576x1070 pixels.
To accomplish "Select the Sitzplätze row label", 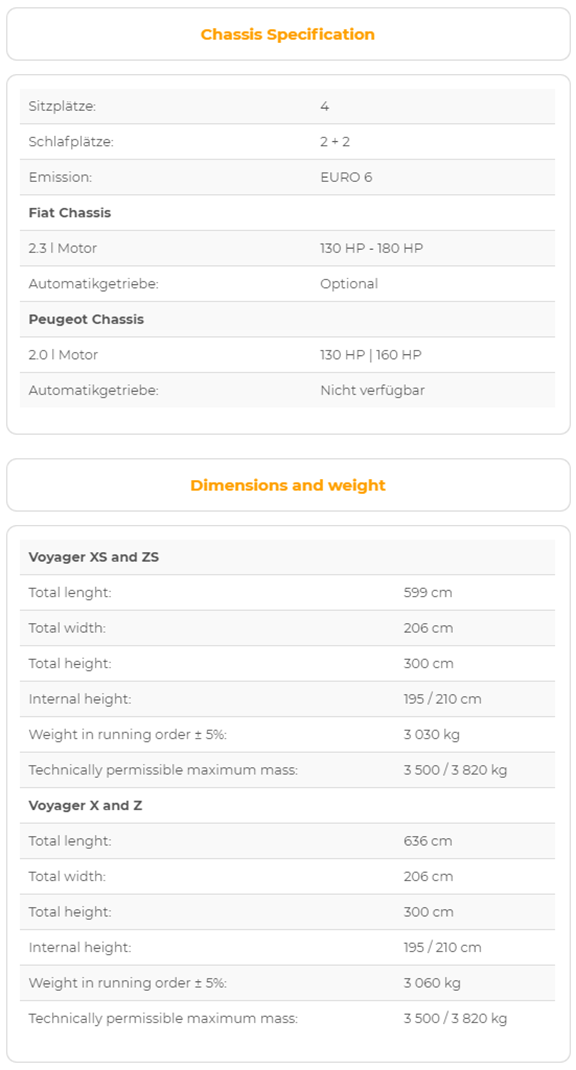I will 62,106.
